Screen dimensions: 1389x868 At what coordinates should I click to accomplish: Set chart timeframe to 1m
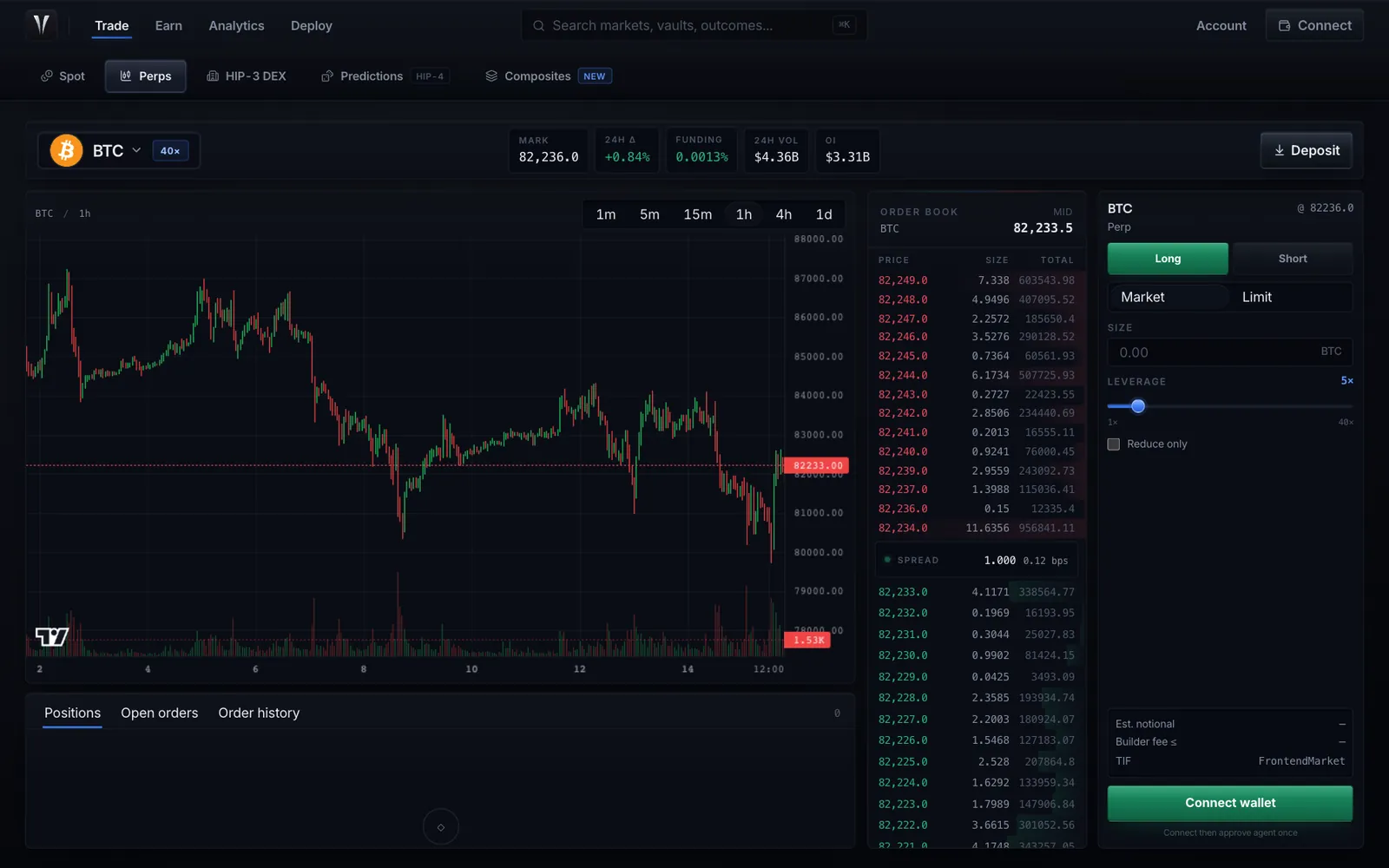click(606, 214)
